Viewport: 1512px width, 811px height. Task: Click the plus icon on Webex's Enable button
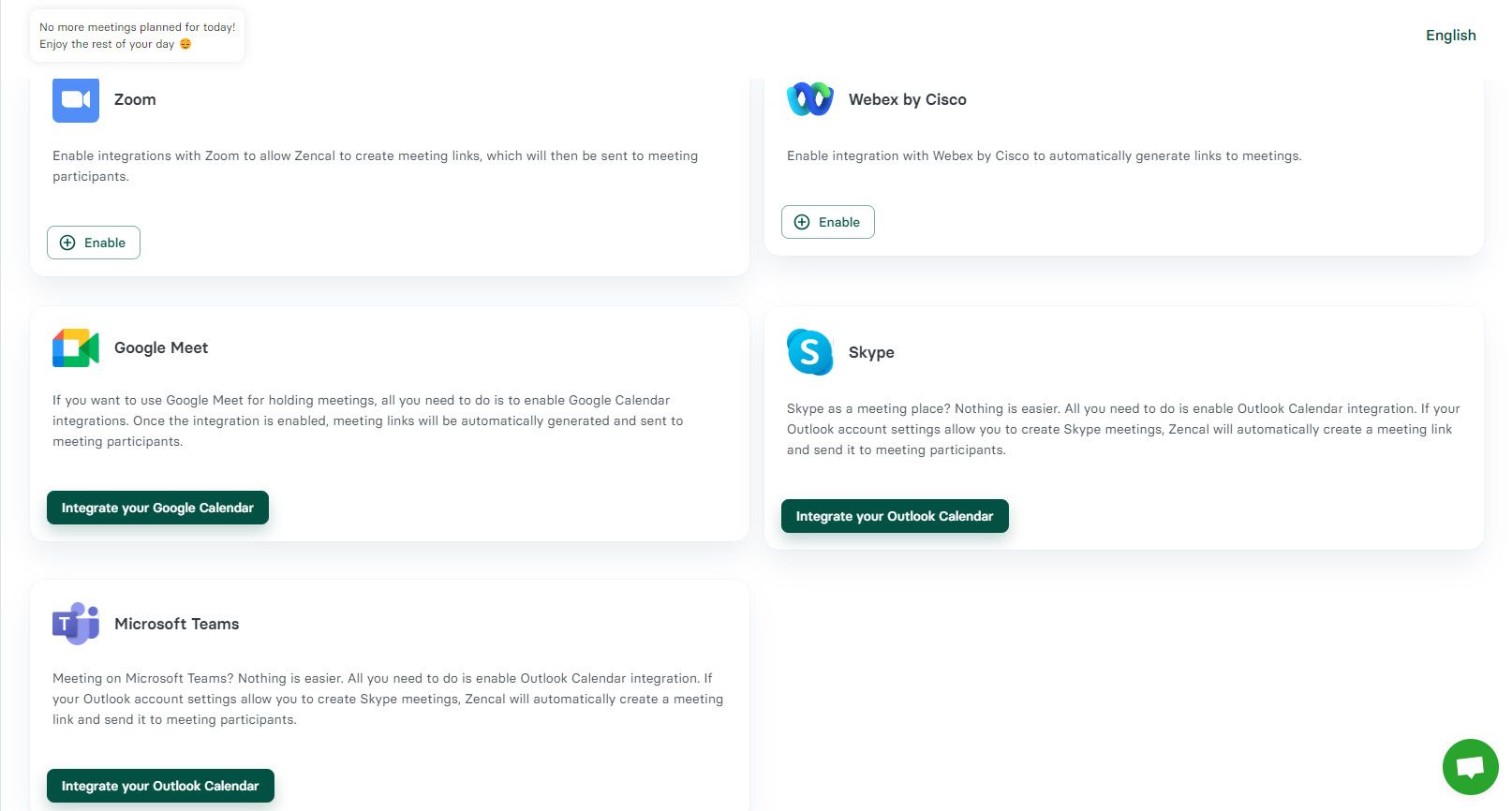pyautogui.click(x=802, y=222)
